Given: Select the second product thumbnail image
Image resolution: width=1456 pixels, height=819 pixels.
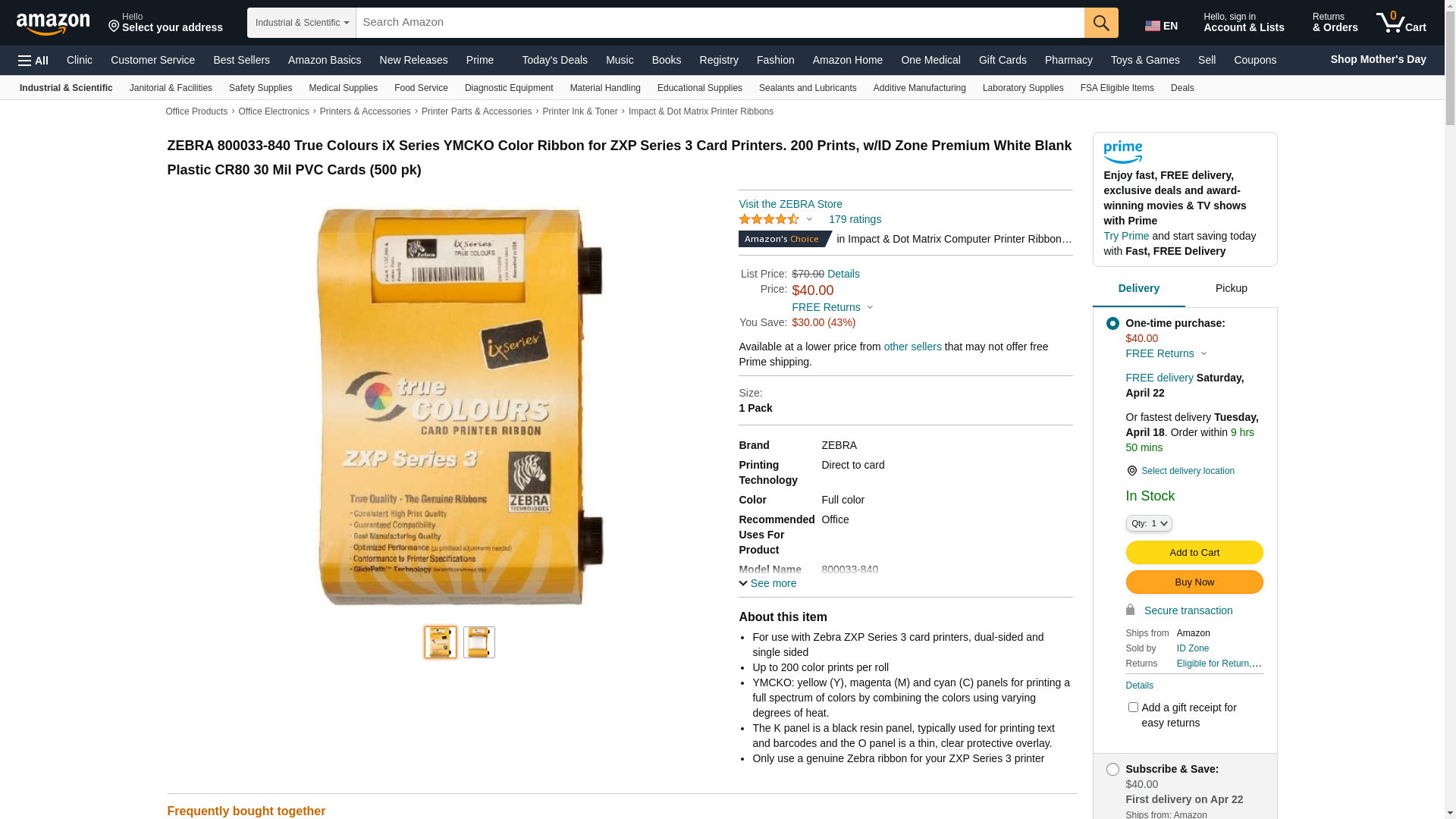Looking at the screenshot, I should click(479, 642).
